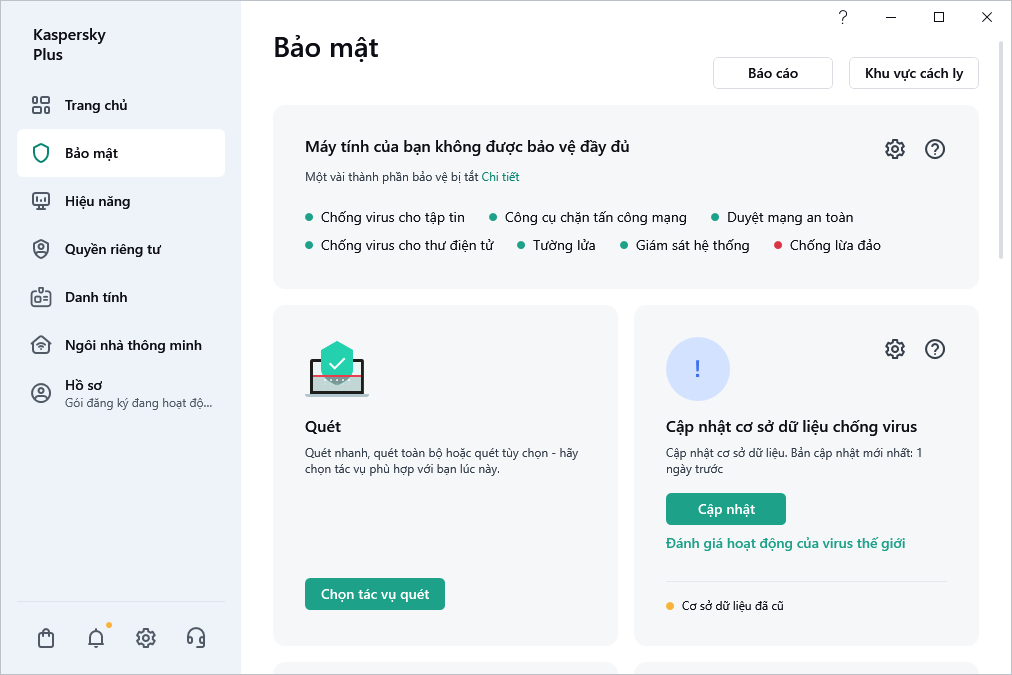Image resolution: width=1012 pixels, height=675 pixels.
Task: Contact support via the headset icon
Action: pyautogui.click(x=195, y=637)
